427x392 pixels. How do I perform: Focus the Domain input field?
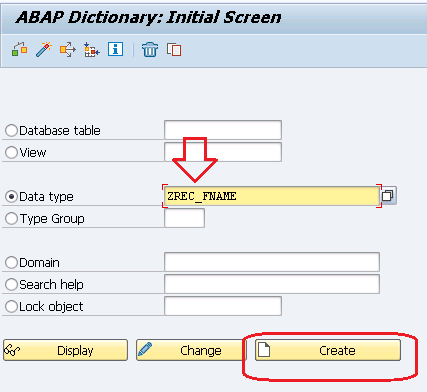(272, 262)
